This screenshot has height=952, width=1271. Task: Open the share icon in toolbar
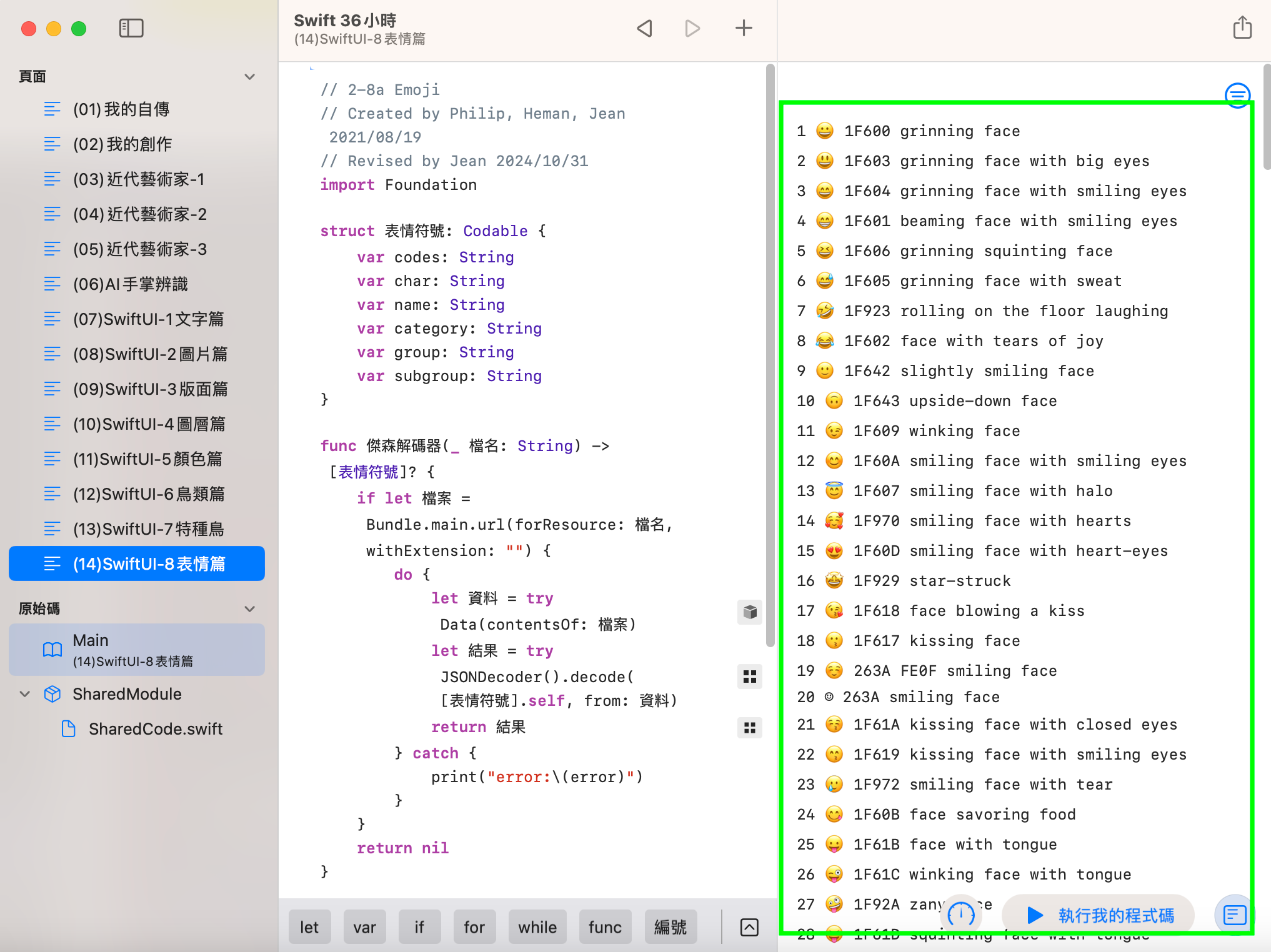click(x=1242, y=28)
